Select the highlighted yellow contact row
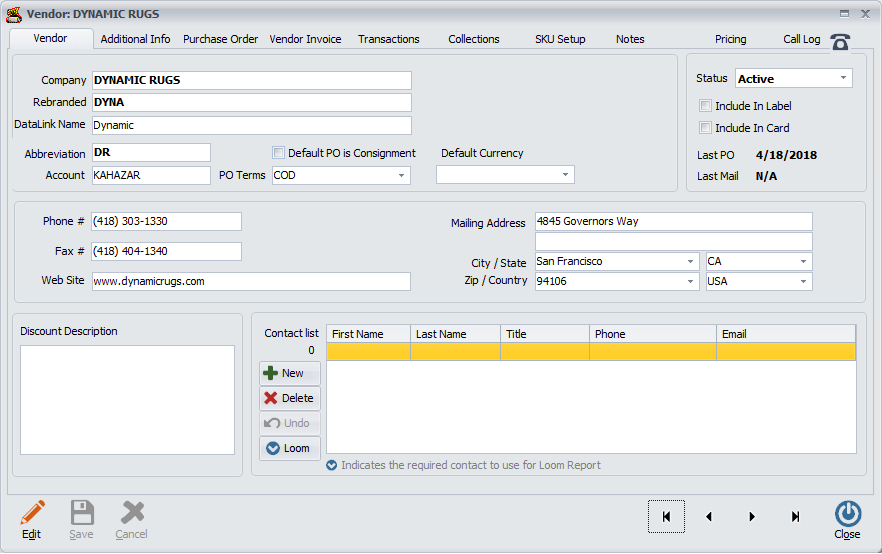882x554 pixels. 591,352
